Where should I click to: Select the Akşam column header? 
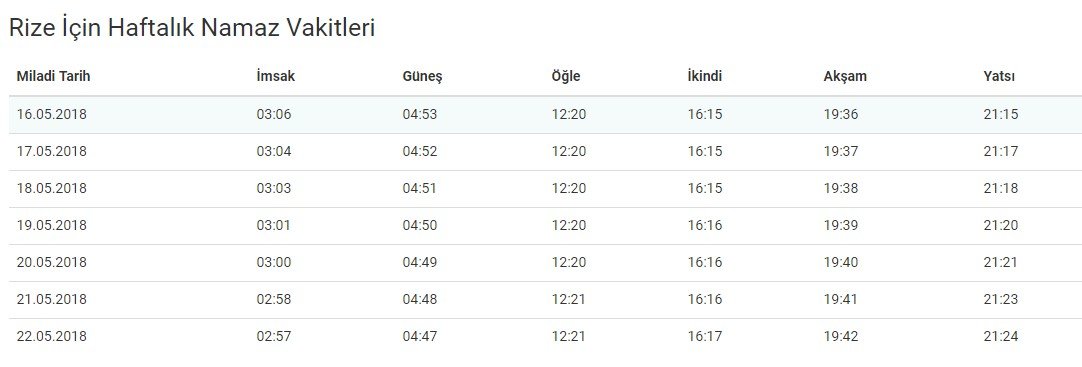point(845,77)
